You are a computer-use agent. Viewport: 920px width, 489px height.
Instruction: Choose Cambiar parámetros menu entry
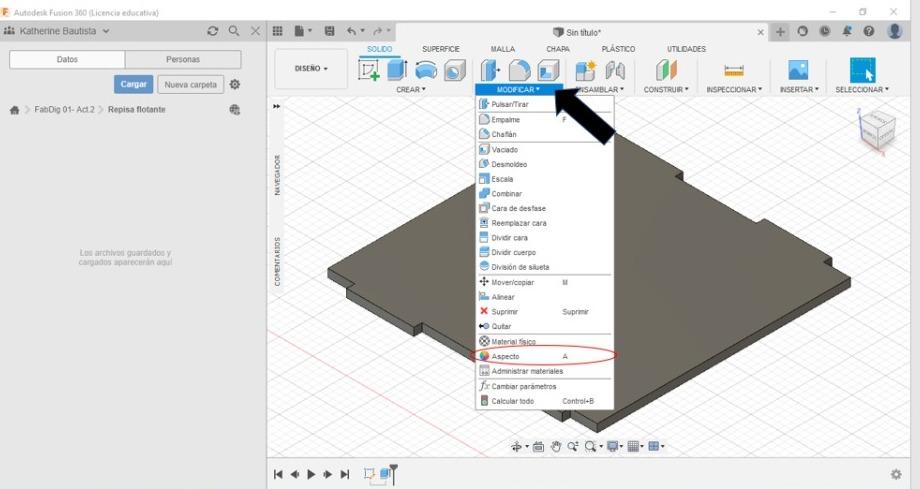point(544,386)
